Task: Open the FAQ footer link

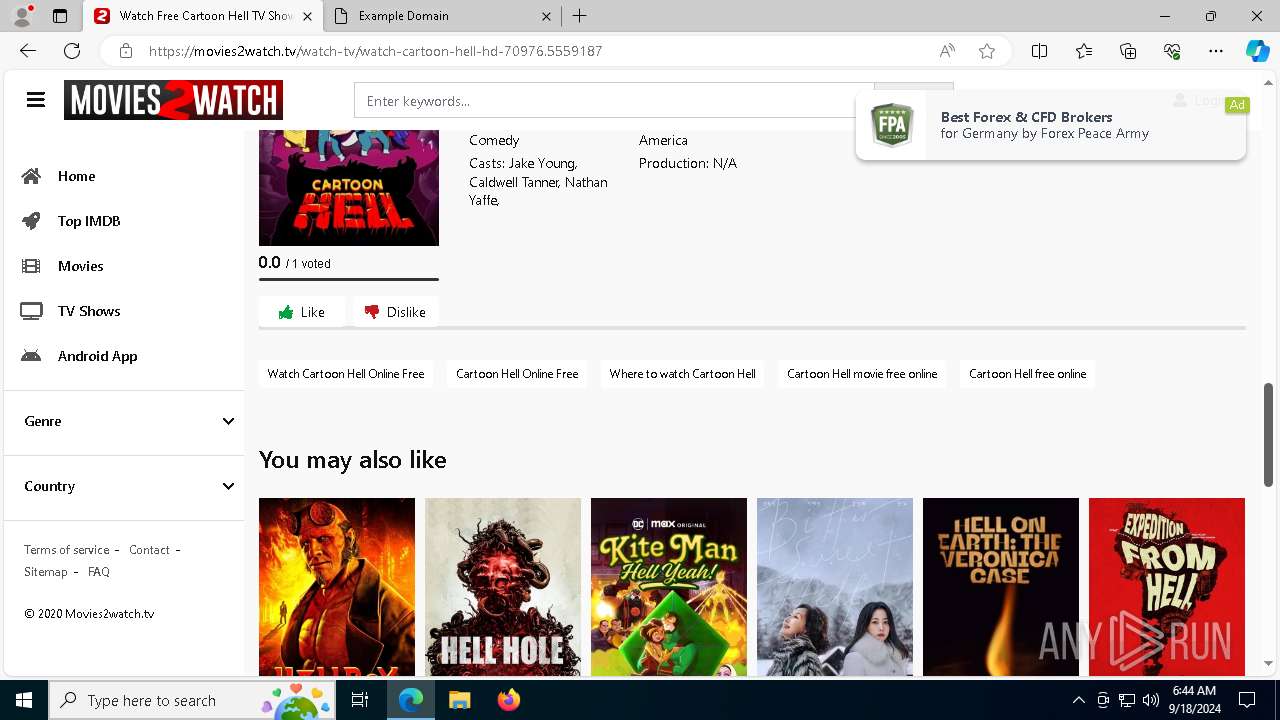Action: (x=99, y=572)
